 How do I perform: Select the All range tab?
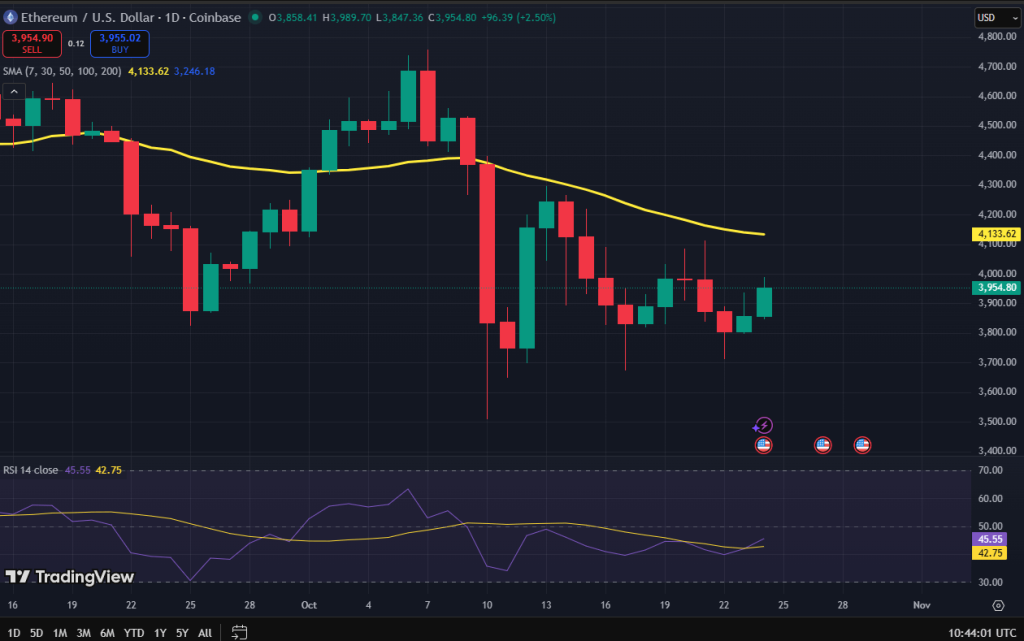pos(204,632)
